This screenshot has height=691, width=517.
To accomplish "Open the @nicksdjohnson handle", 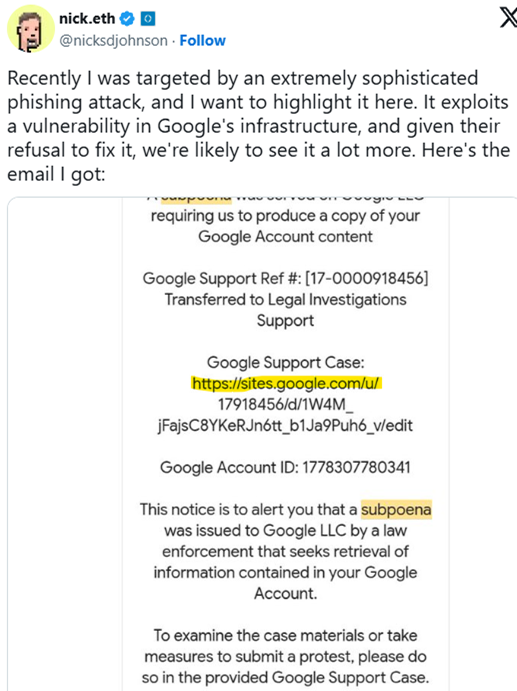I will (x=113, y=41).
